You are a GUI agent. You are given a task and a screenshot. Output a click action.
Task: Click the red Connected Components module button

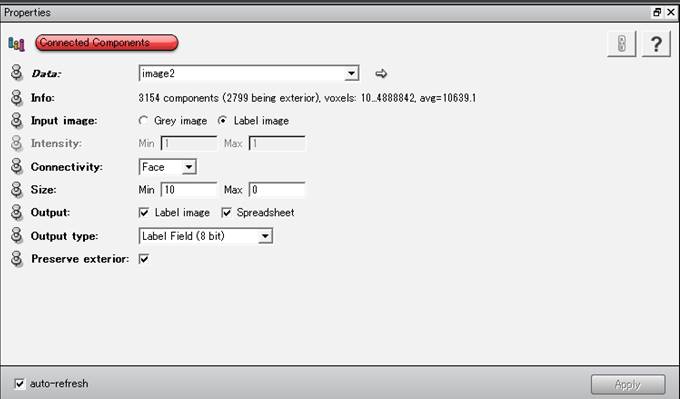107,43
